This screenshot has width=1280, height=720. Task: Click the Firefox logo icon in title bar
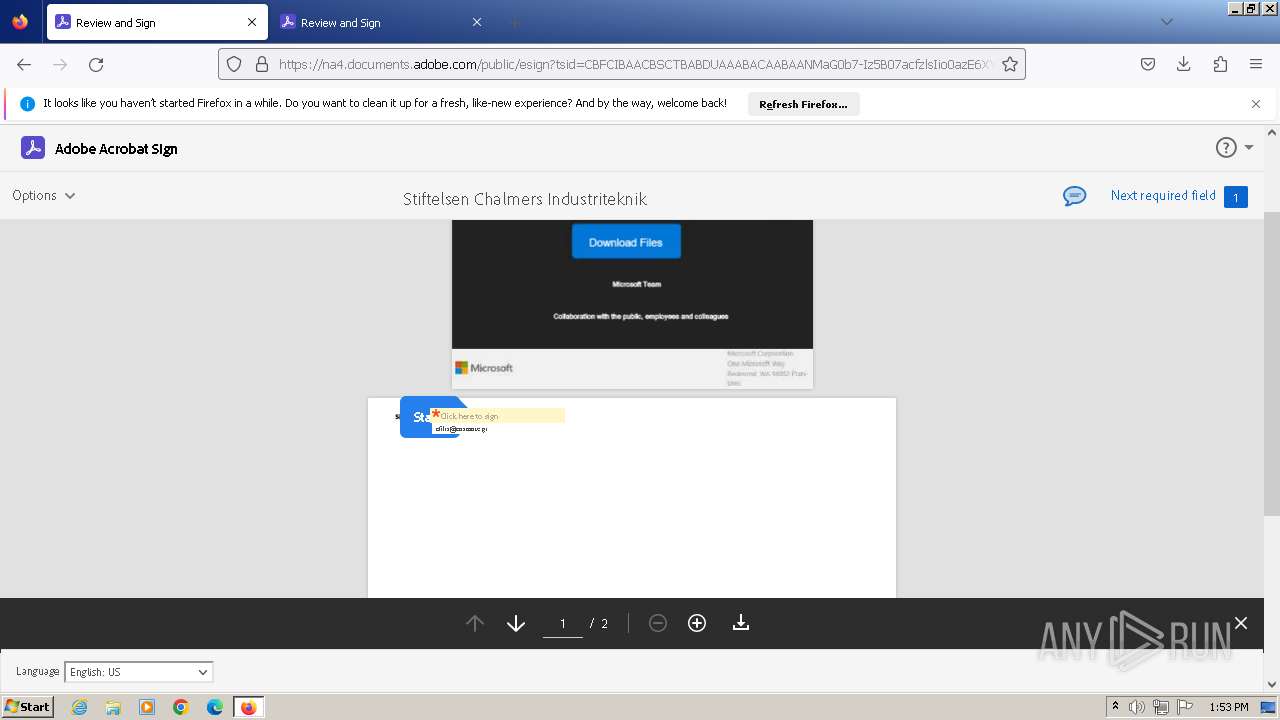point(20,21)
